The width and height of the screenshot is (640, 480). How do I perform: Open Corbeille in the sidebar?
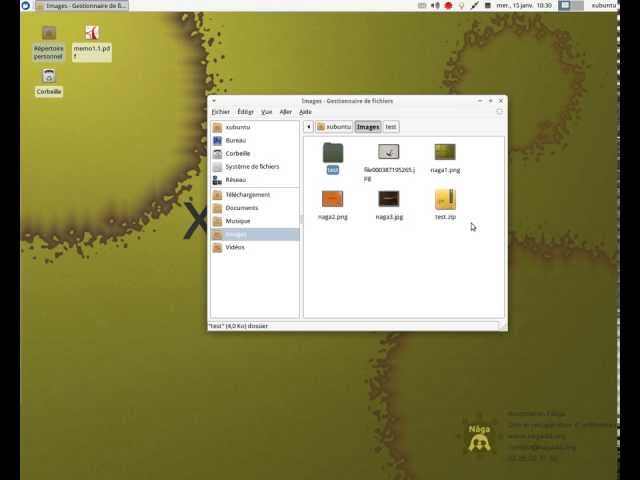tap(255, 153)
